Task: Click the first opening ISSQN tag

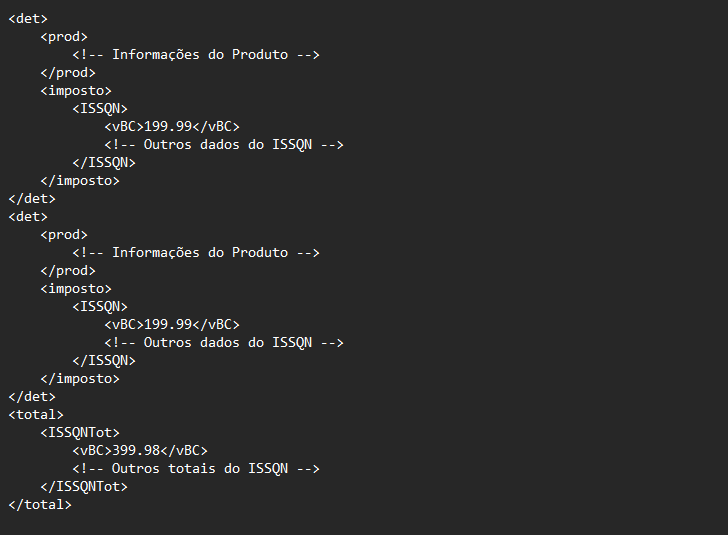Action: [100, 109]
